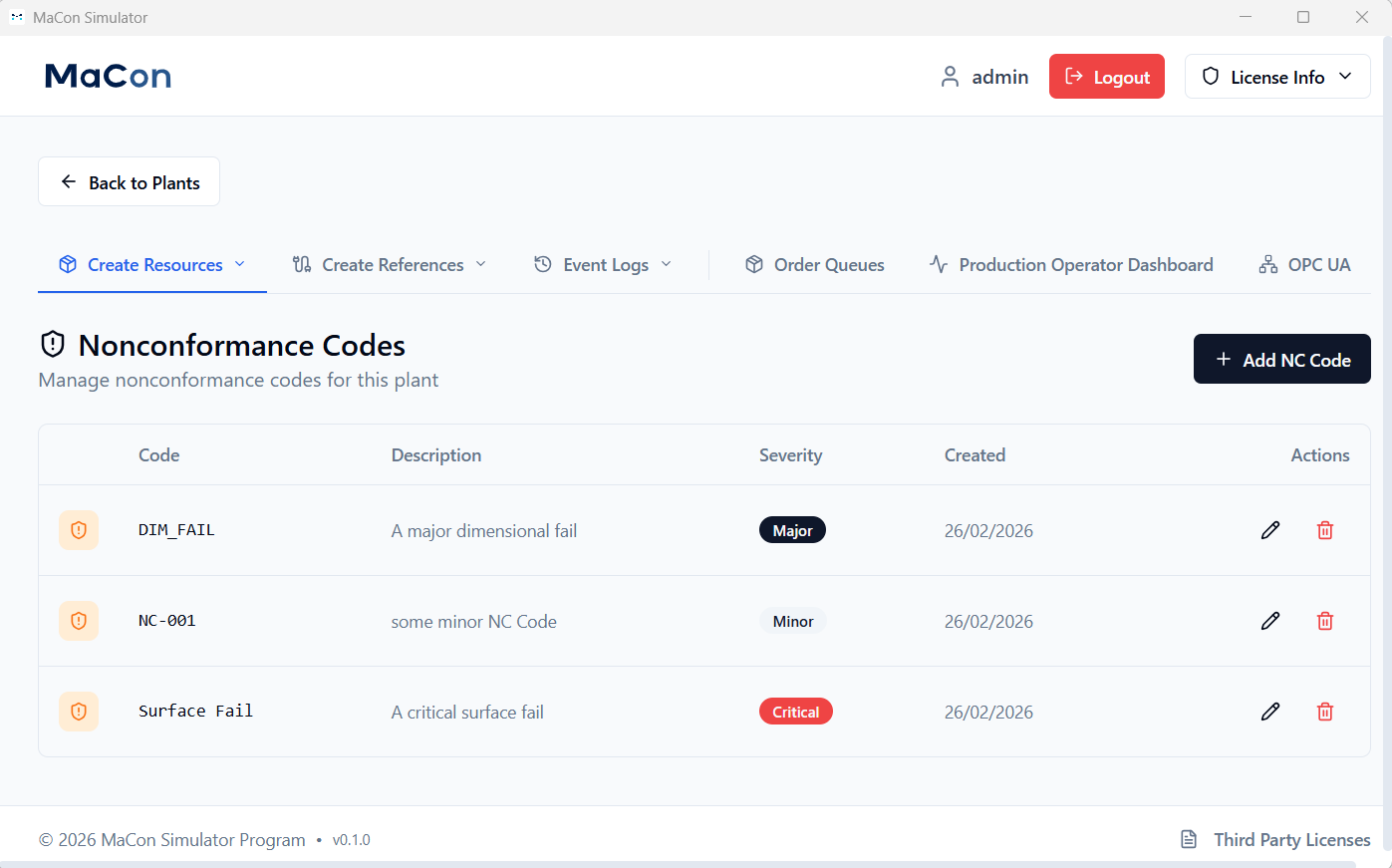Switch to the Order Queues tab
1392x868 pixels.
815,265
